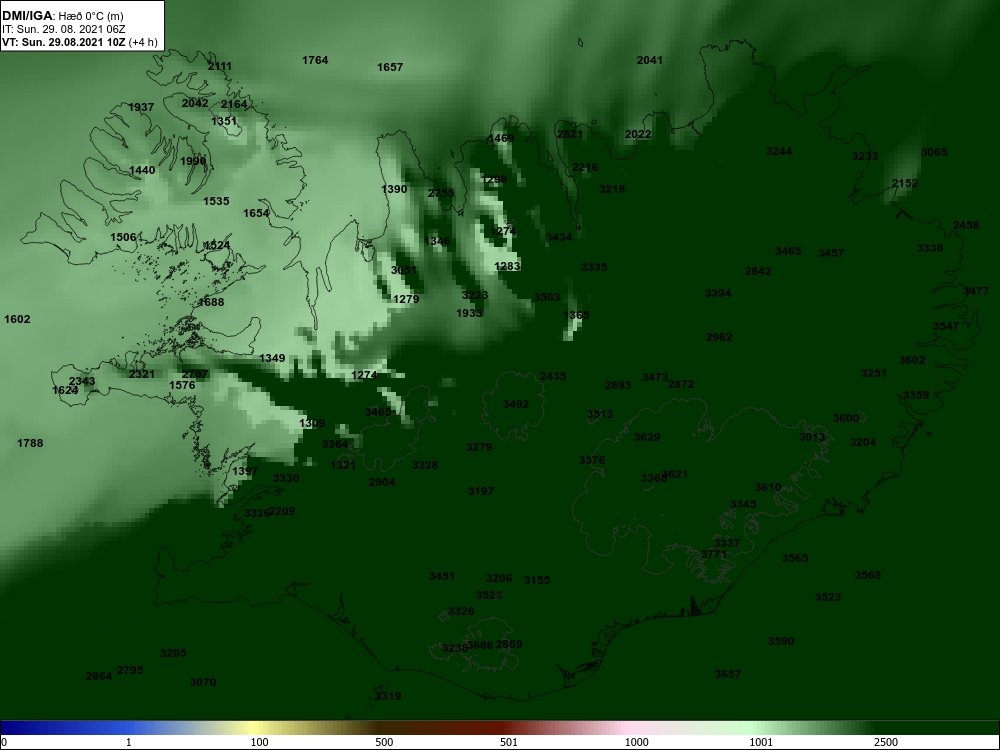Viewport: 1000px width, 750px height.
Task: Click the map value 3070
Action: (x=203, y=682)
